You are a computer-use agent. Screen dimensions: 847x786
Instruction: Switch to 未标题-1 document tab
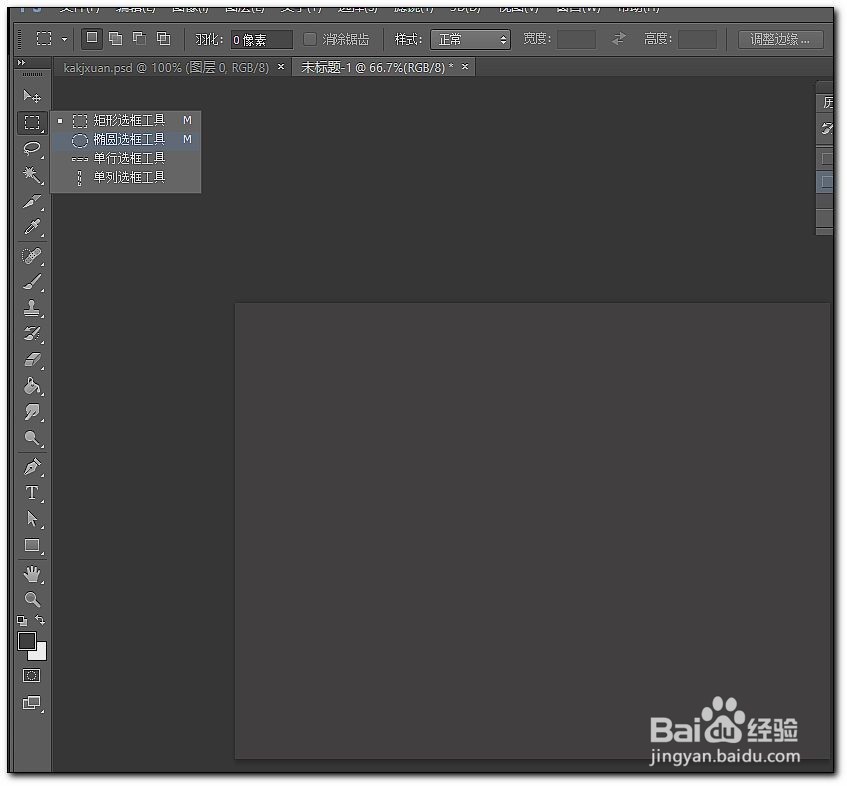tap(377, 68)
